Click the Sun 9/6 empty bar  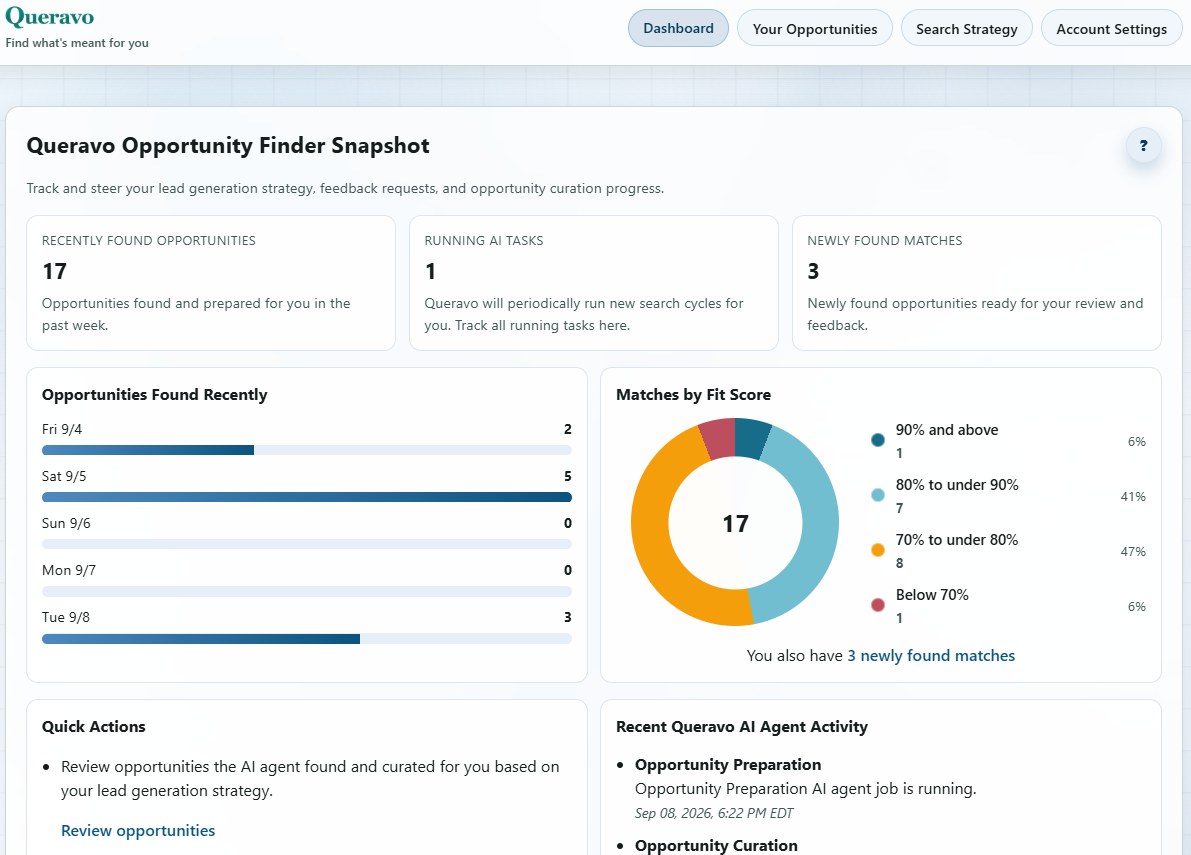[306, 544]
